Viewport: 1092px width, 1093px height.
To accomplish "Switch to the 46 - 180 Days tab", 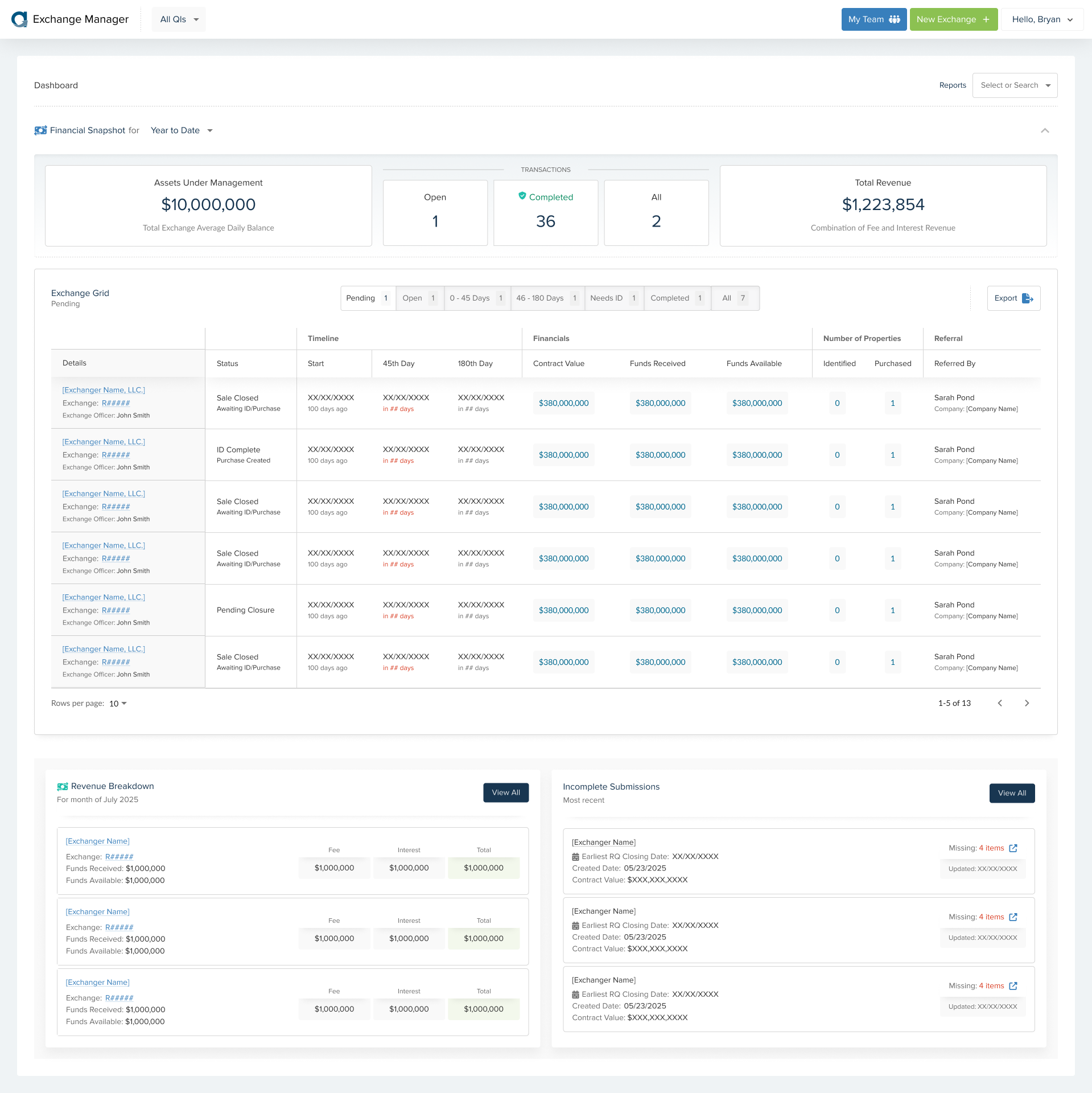I will 546,298.
